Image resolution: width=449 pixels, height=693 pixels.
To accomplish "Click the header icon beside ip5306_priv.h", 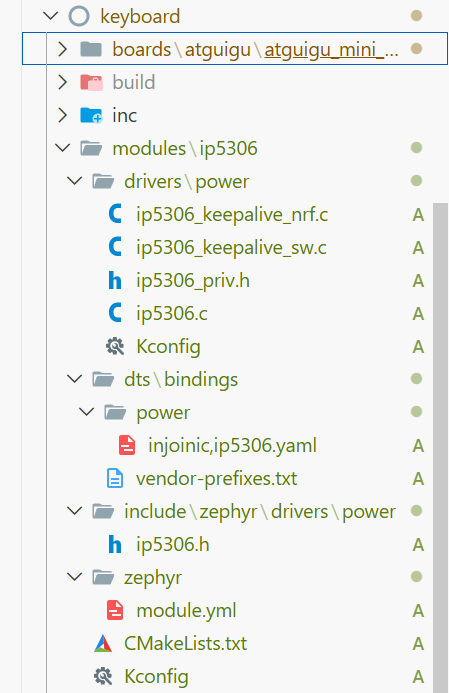I will [x=115, y=281].
